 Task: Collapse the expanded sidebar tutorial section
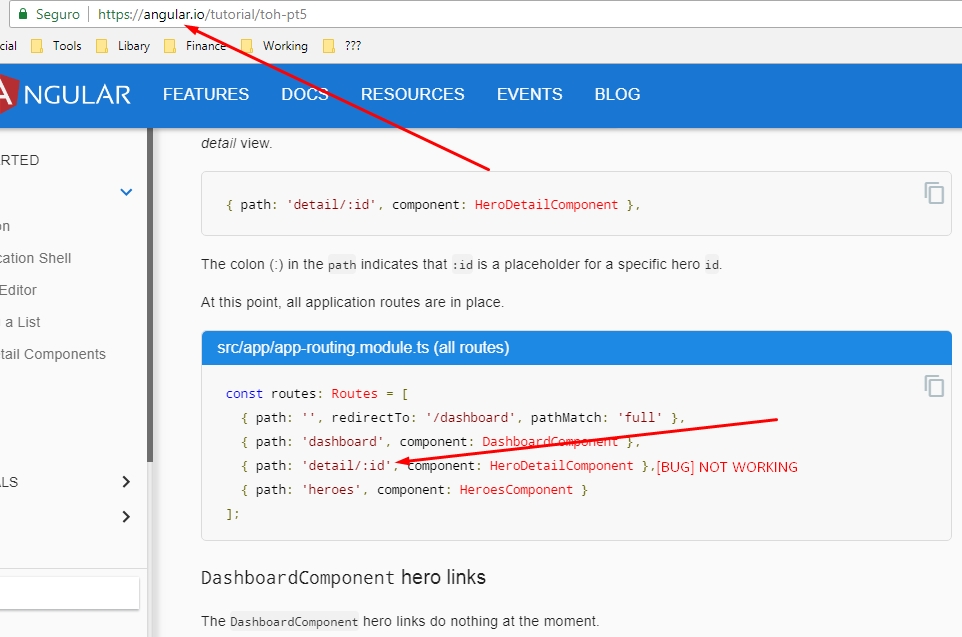pyautogui.click(x=125, y=191)
